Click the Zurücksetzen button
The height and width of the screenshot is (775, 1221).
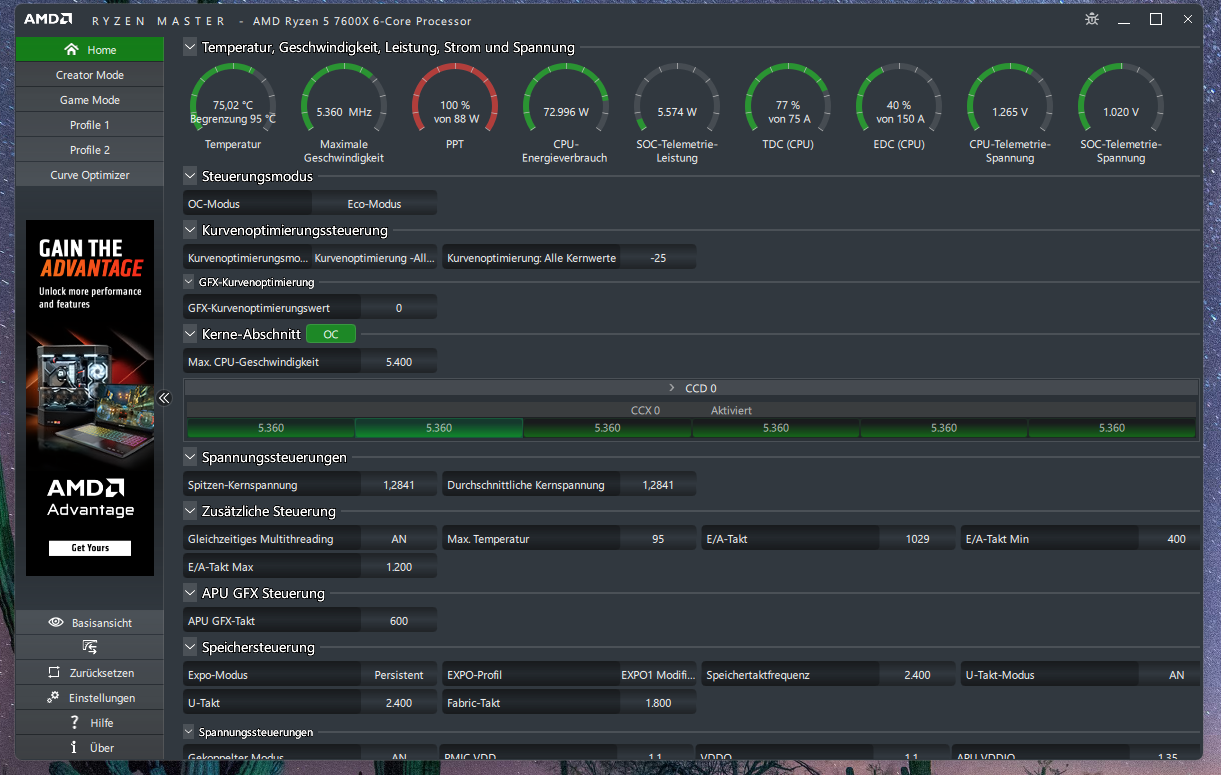pos(90,673)
